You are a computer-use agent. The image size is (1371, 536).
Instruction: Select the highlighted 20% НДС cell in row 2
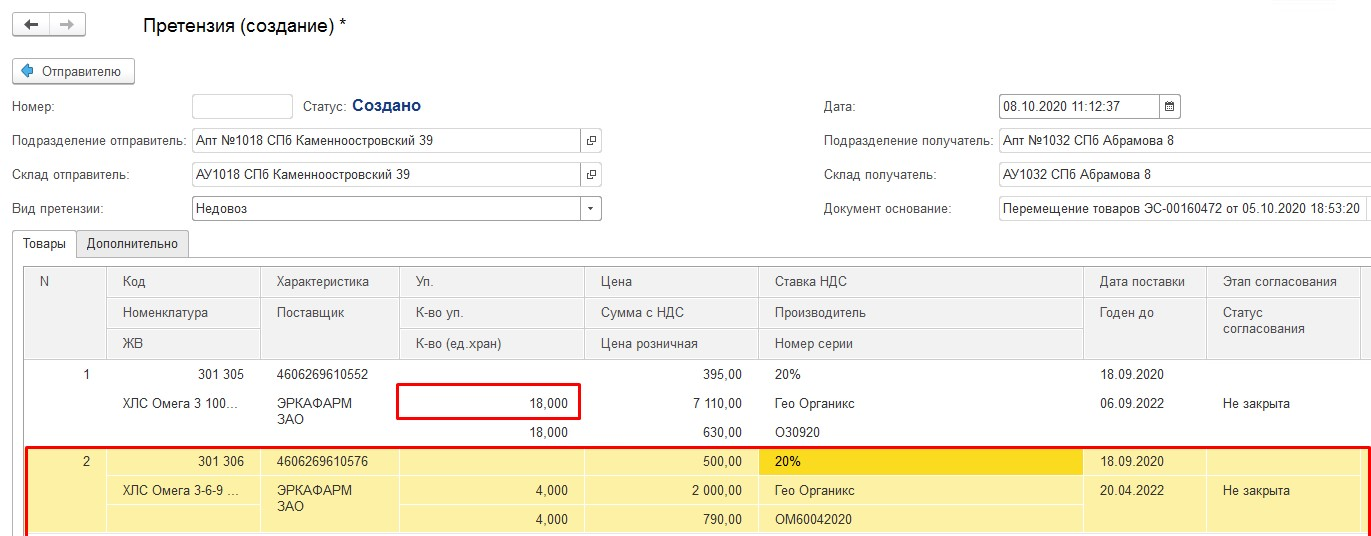click(x=920, y=462)
